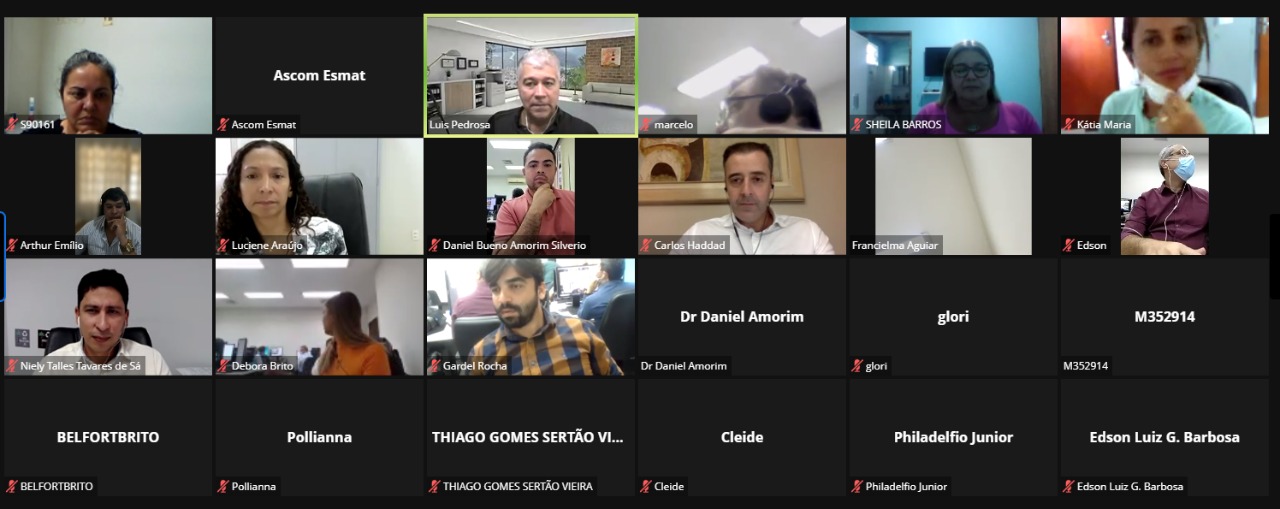Screen dimensions: 1280x509
Task: Select the Francielma Aguiar video tile
Action: 953,196
